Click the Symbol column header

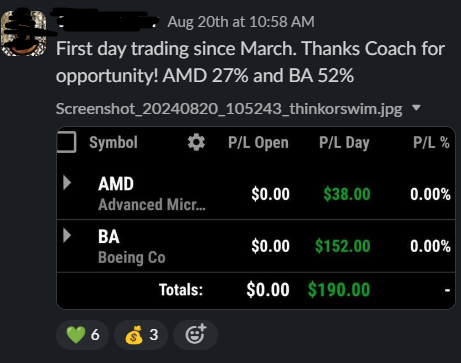point(113,143)
